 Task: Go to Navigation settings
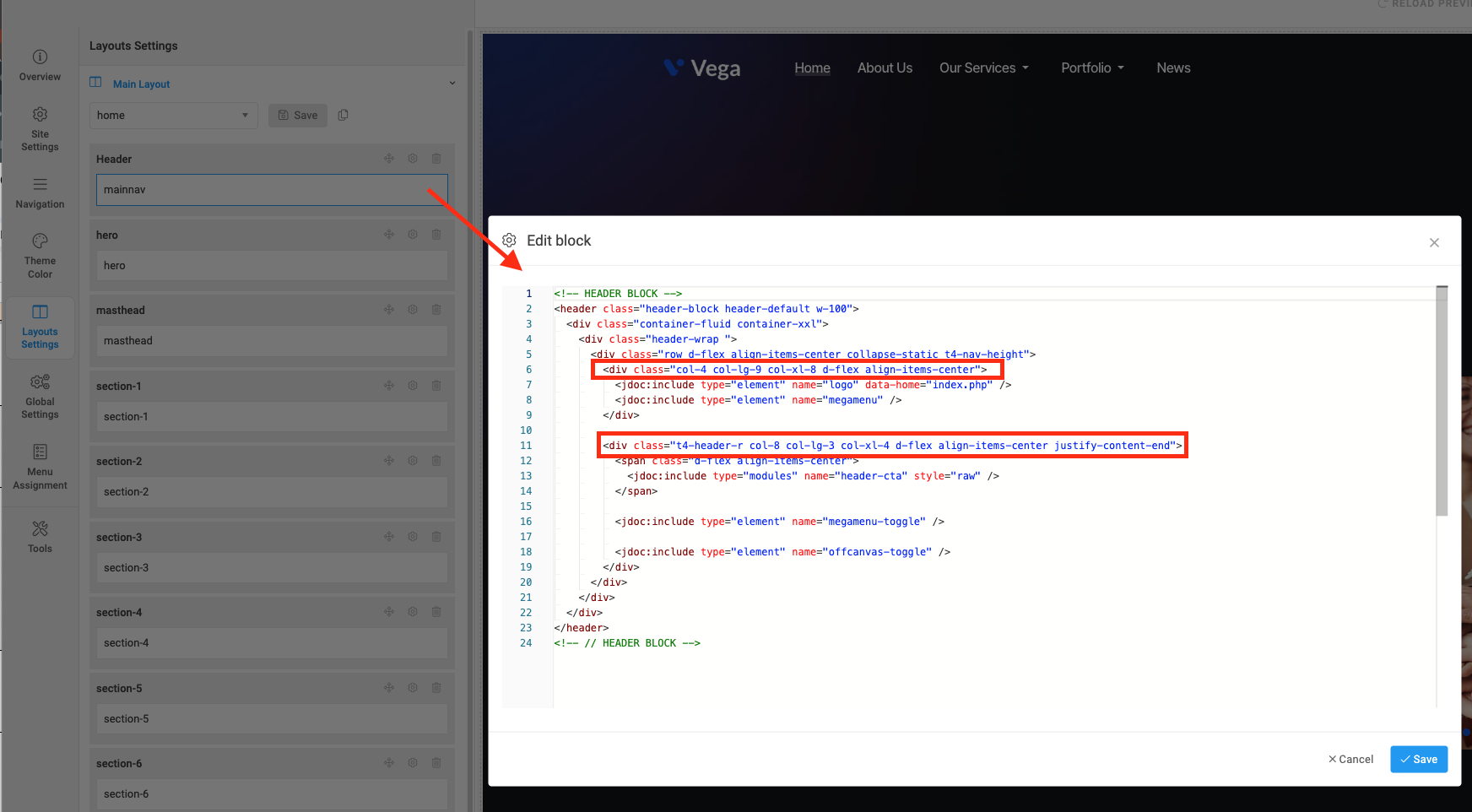(40, 193)
